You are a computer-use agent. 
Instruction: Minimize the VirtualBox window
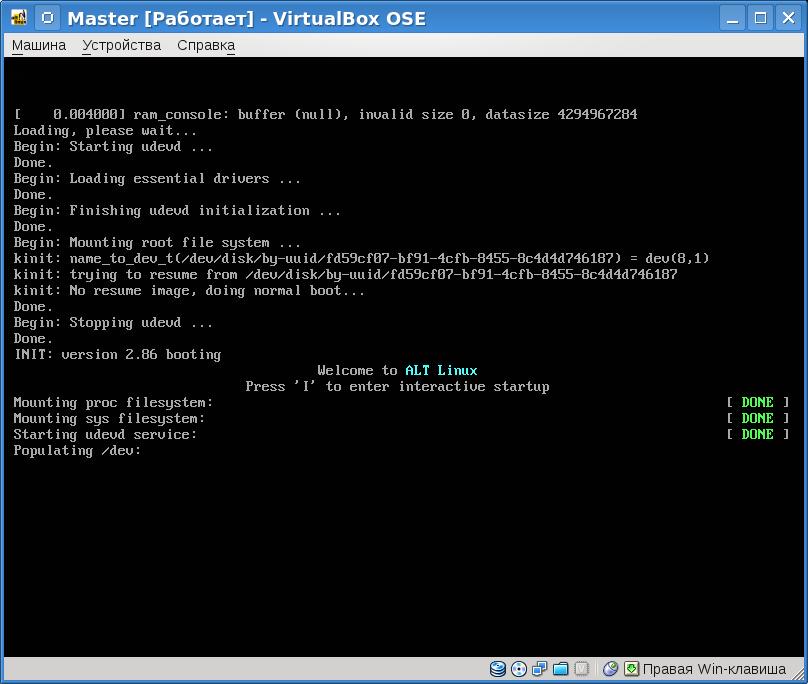735,18
